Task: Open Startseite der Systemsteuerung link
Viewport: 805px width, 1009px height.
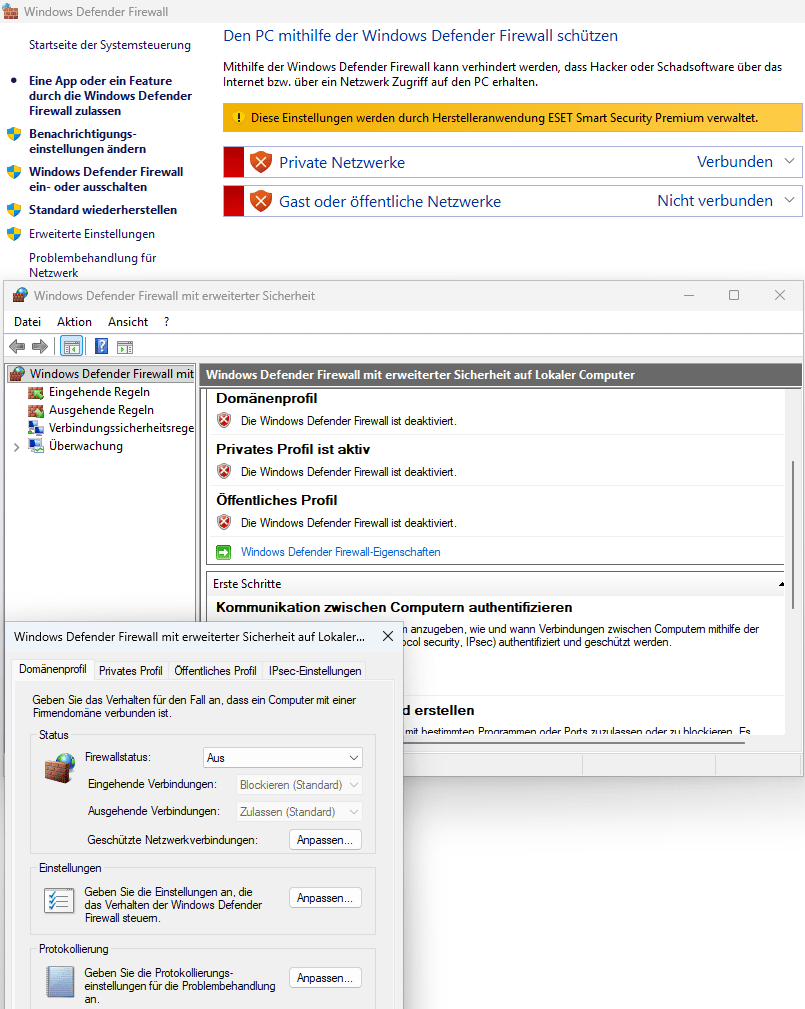Action: pos(110,45)
